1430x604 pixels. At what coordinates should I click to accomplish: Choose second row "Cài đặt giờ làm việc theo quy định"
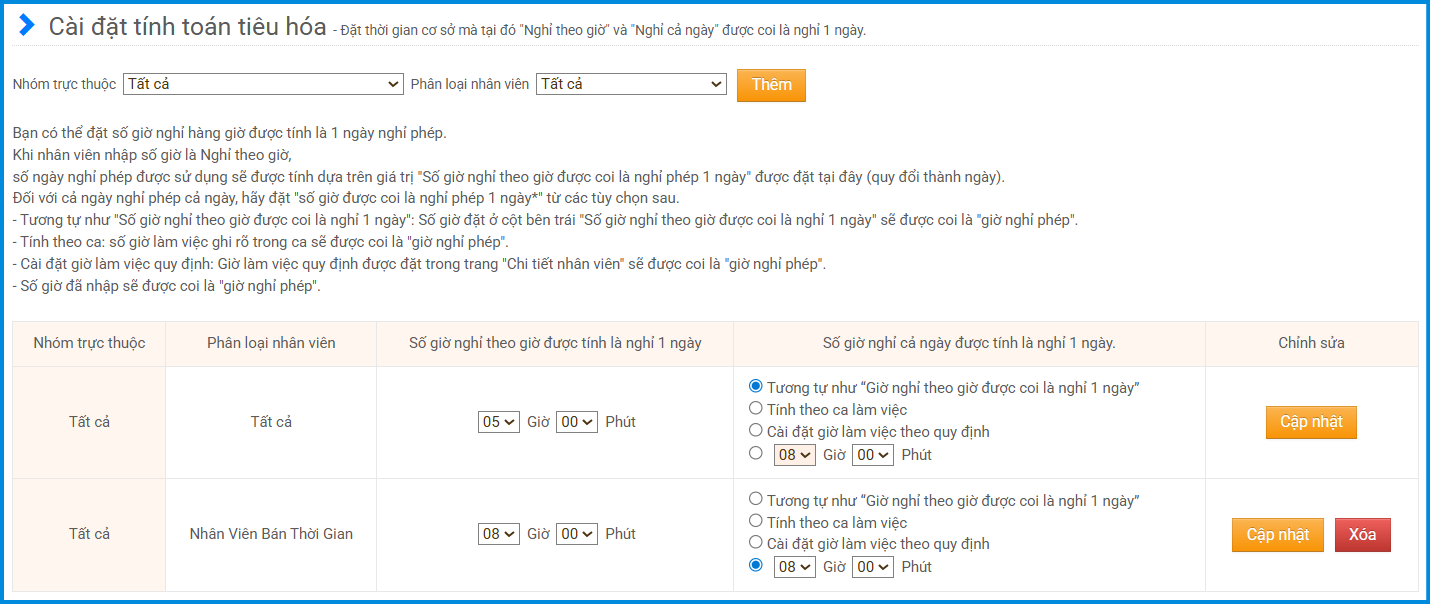[x=756, y=542]
